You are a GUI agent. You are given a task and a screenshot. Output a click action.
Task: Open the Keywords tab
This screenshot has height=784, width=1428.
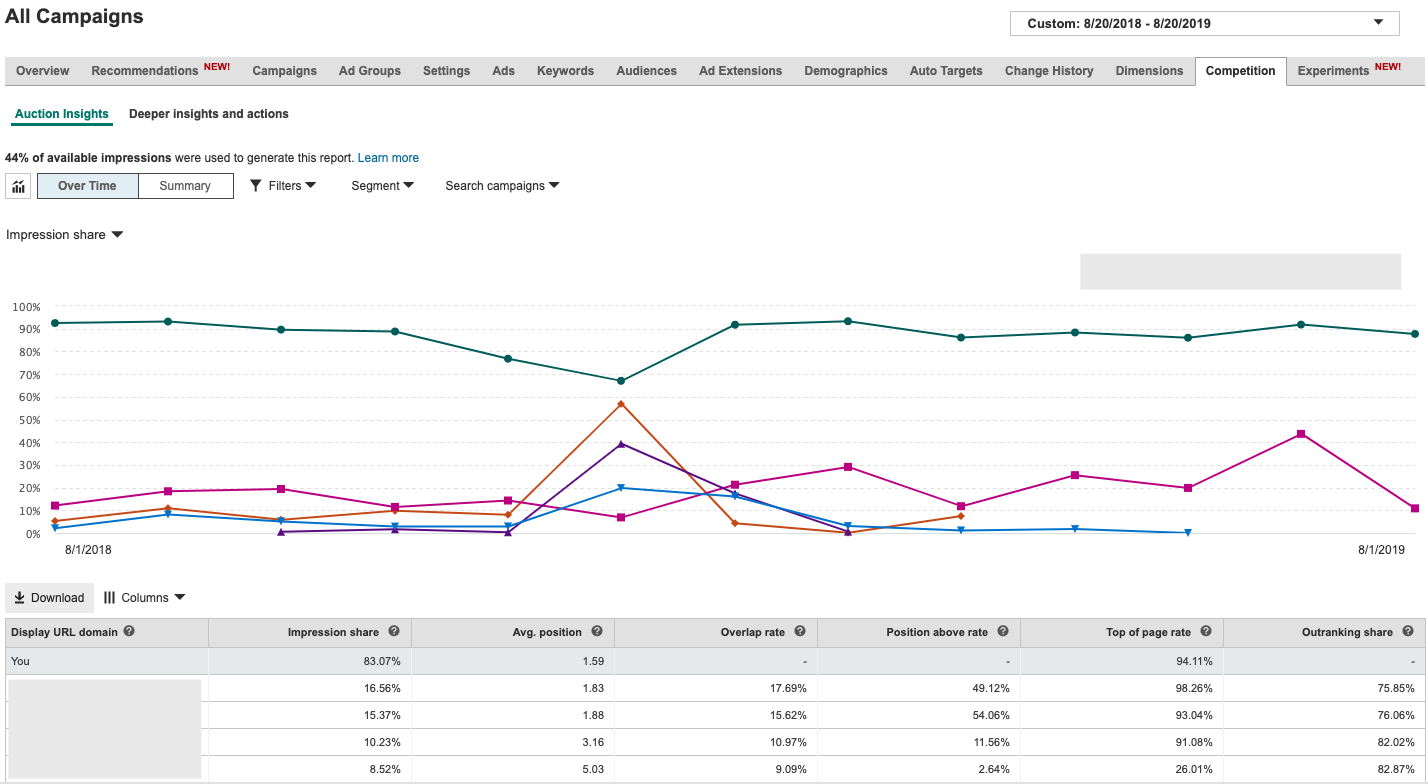(565, 71)
